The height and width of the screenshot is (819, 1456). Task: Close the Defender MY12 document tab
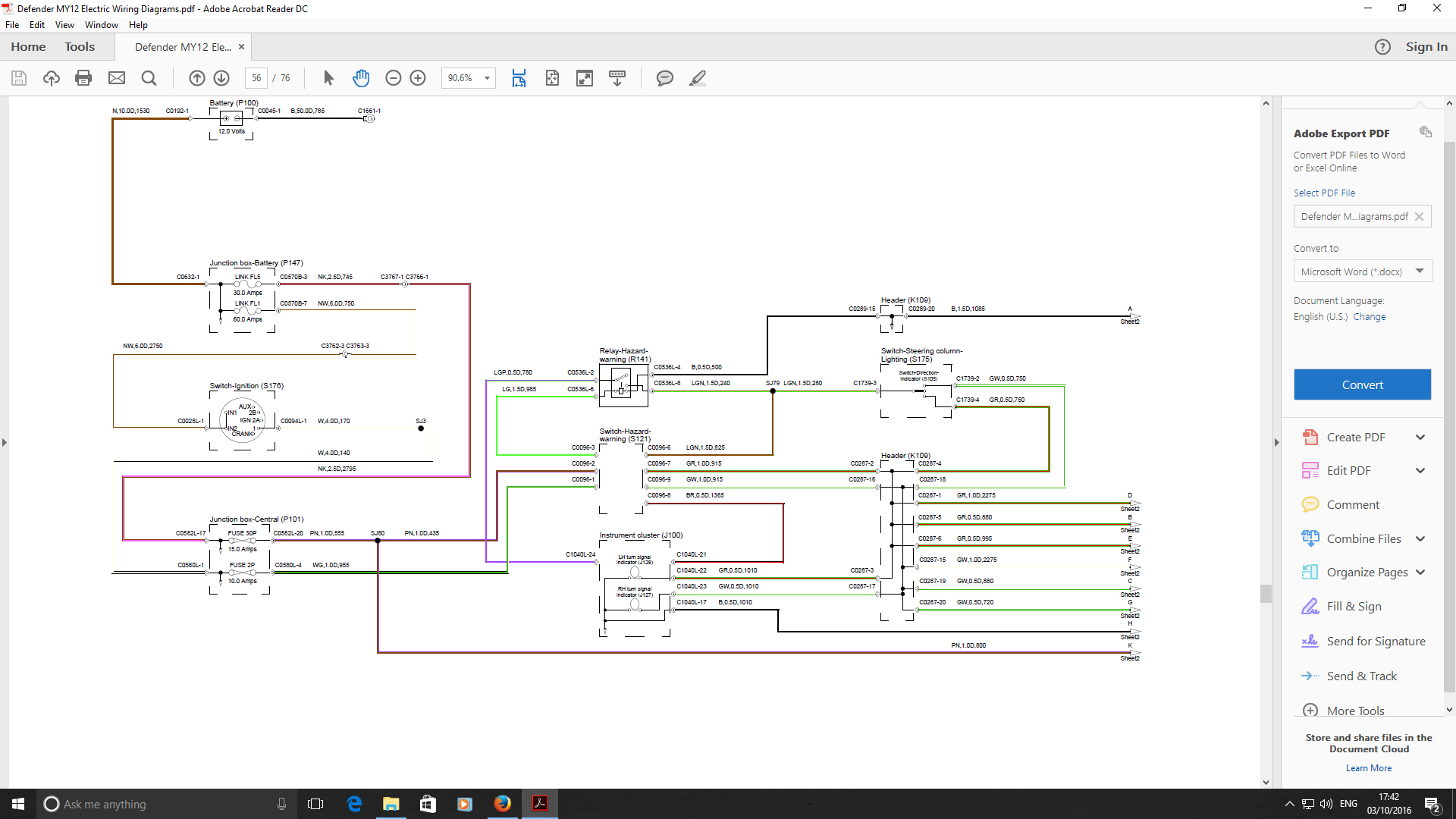pyautogui.click(x=242, y=47)
